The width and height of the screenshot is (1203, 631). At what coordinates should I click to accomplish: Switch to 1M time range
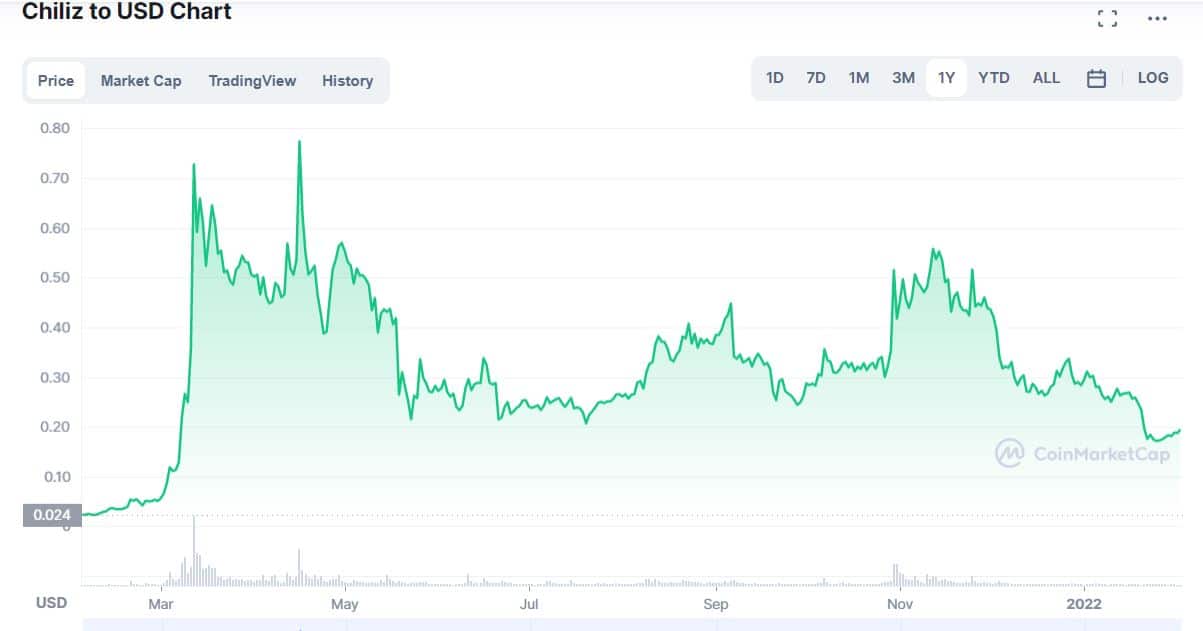[859, 77]
